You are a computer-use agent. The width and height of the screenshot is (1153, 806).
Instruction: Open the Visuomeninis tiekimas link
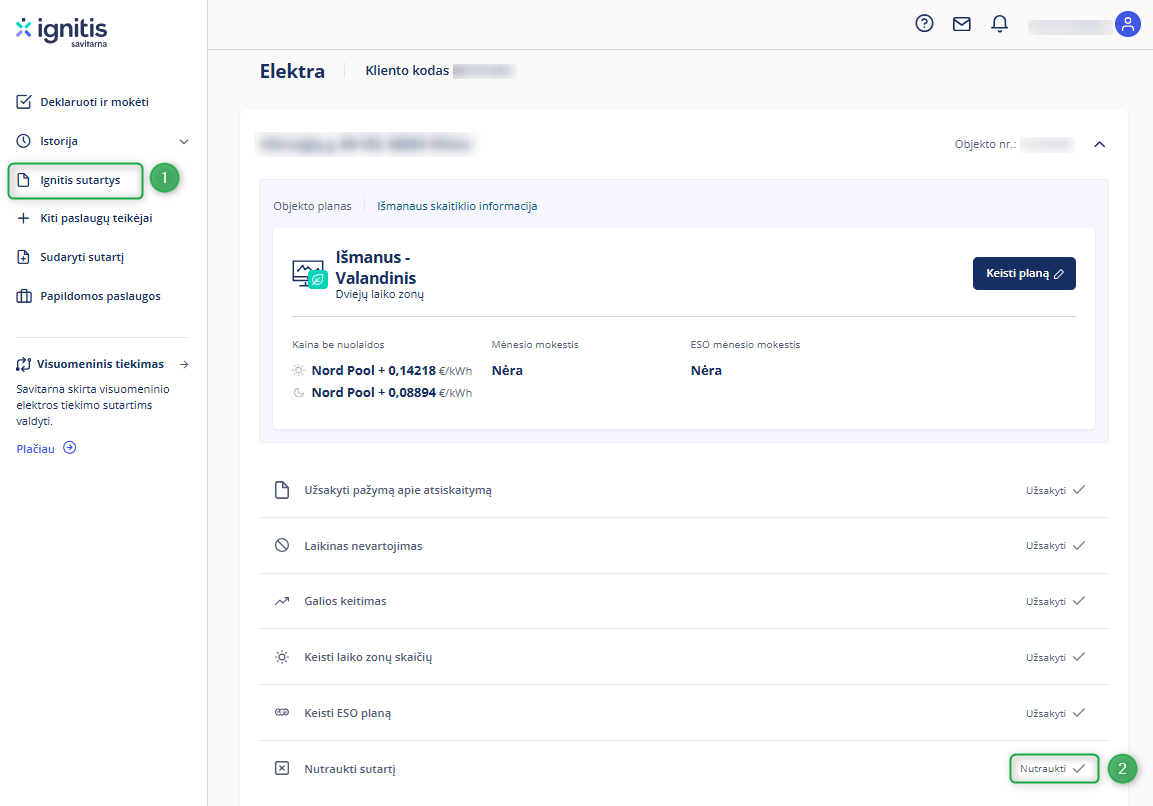[x=101, y=364]
